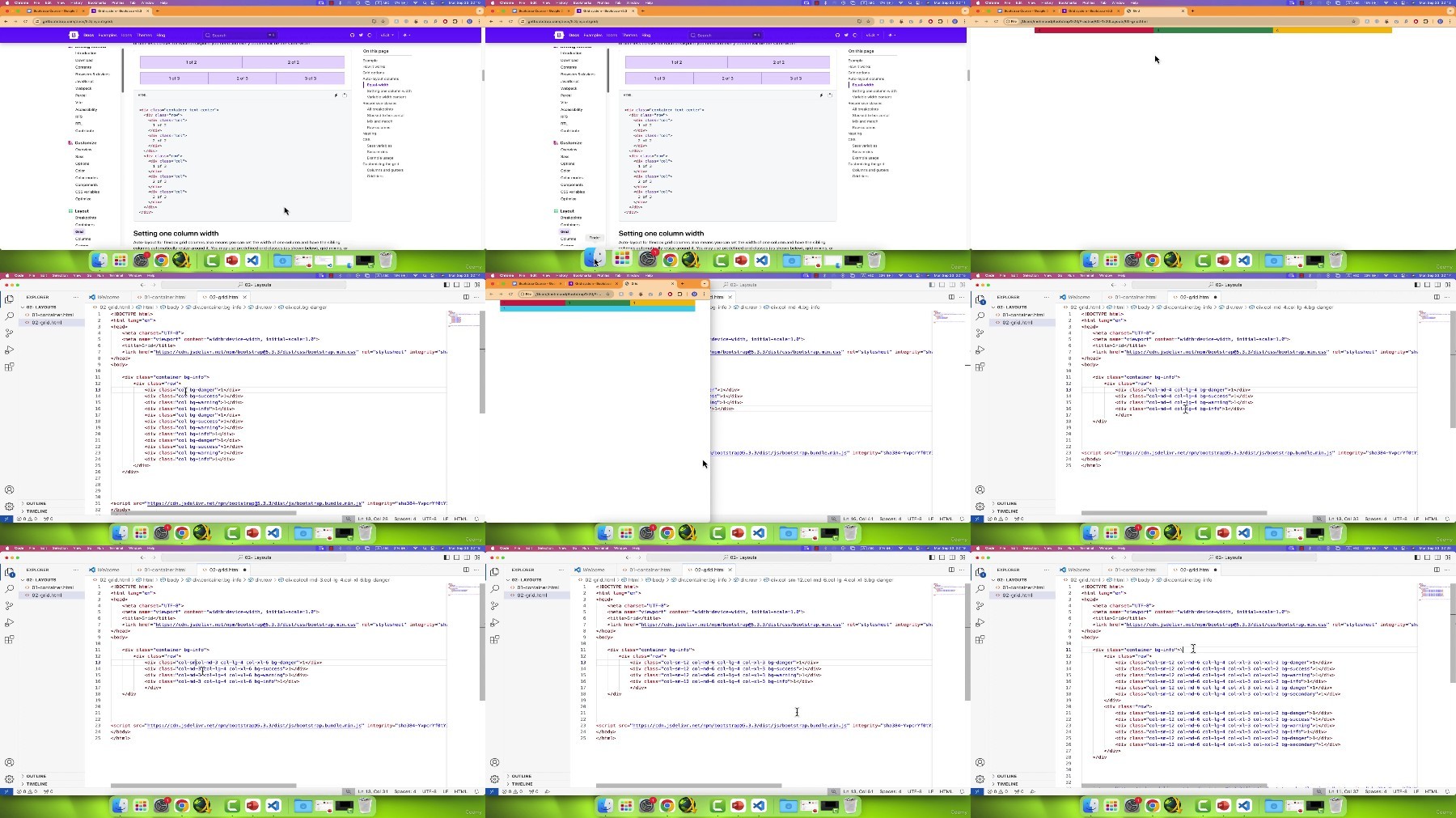Toggle Secondary Side Bar in middle-left VS Code frame
Screen dimensions: 1456x818
tap(466, 285)
